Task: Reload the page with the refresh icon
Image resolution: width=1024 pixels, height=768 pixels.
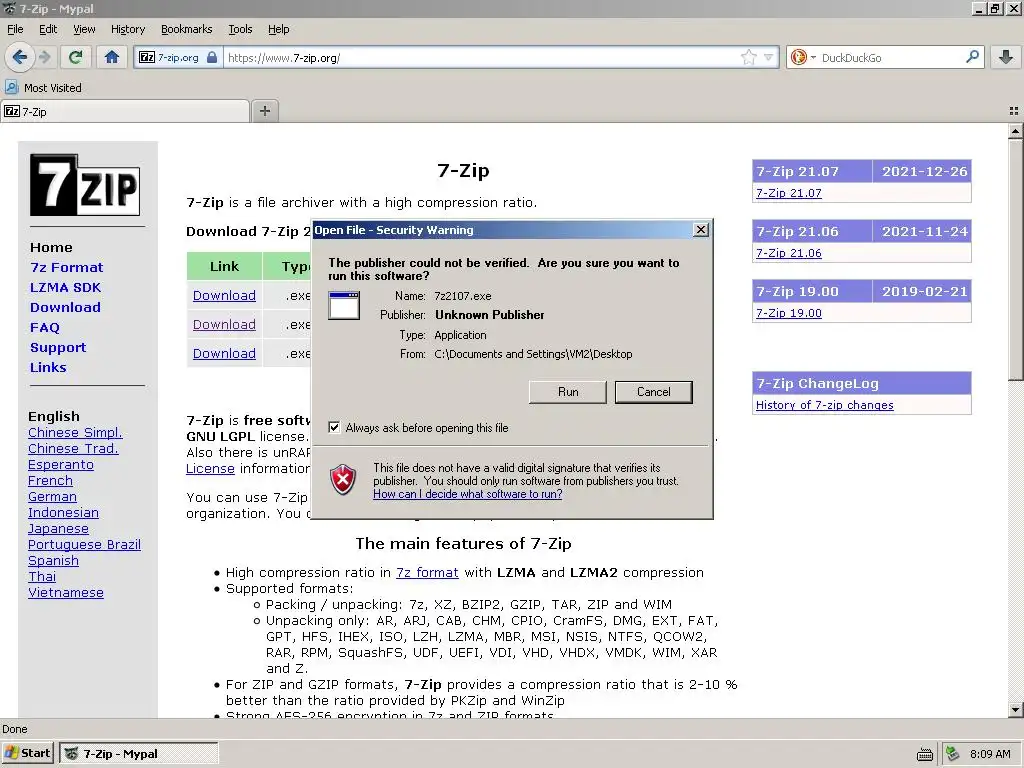Action: point(76,57)
